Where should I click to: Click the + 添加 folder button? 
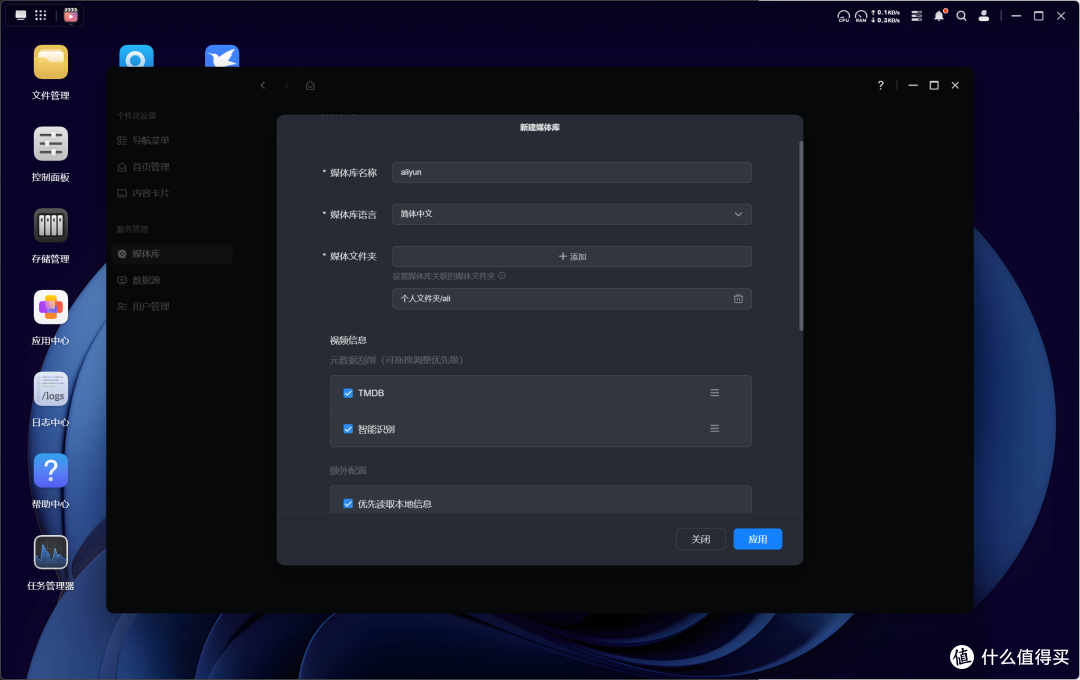coord(572,256)
